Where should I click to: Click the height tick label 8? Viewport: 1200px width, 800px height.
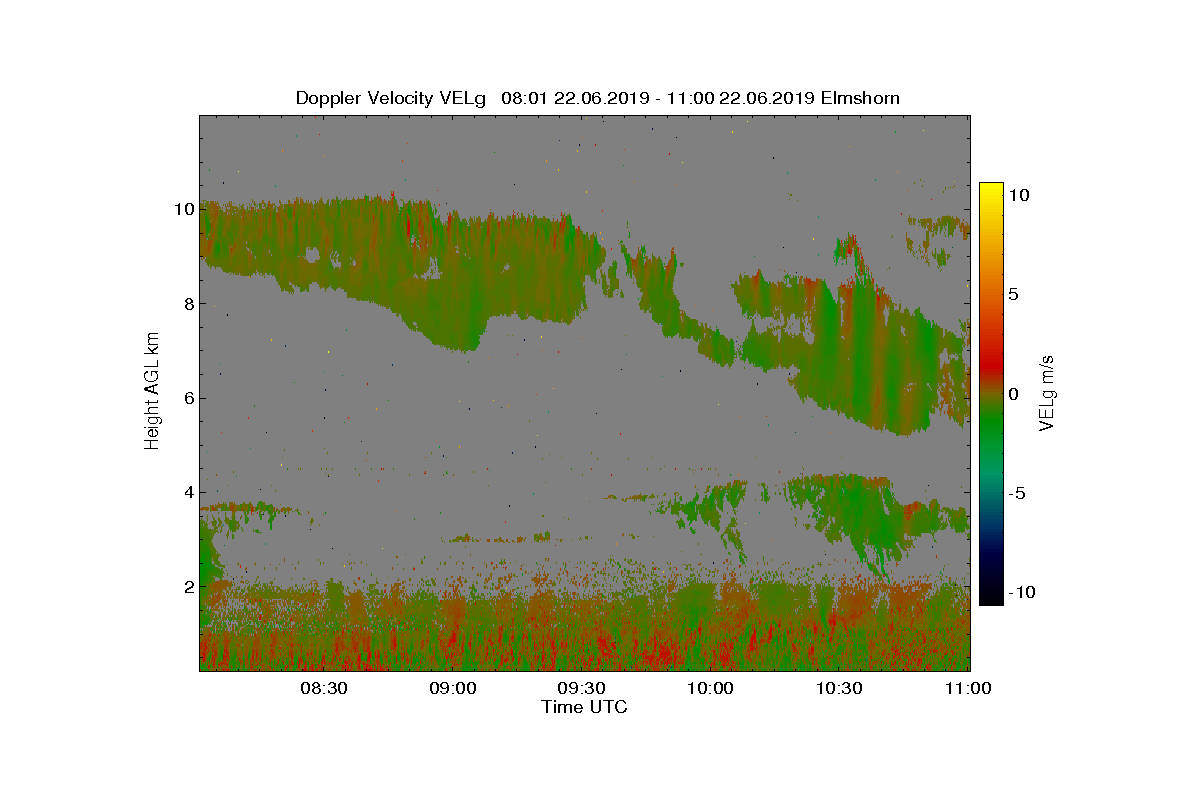click(x=187, y=303)
